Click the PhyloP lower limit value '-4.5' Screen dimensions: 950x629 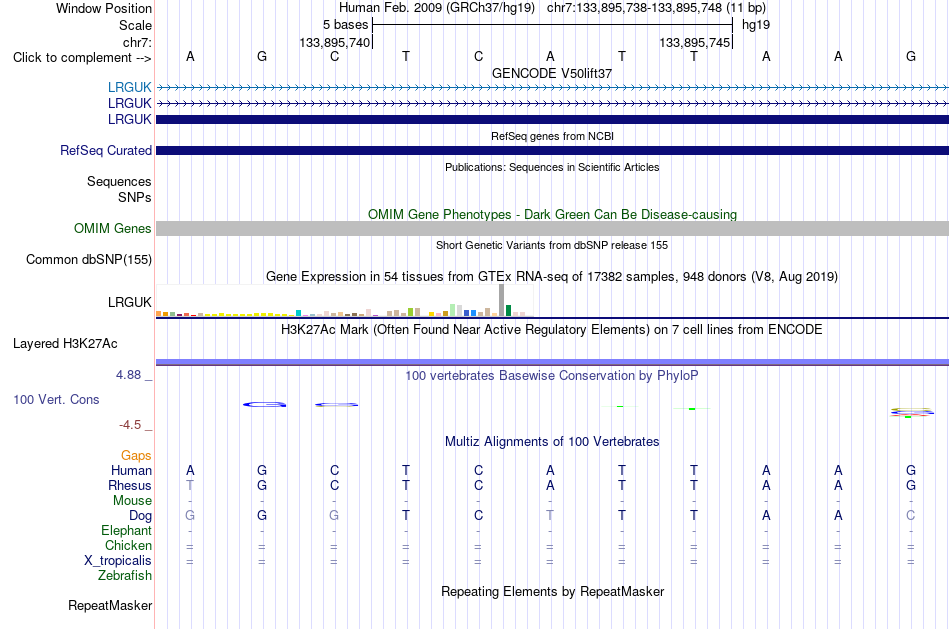tap(130, 425)
